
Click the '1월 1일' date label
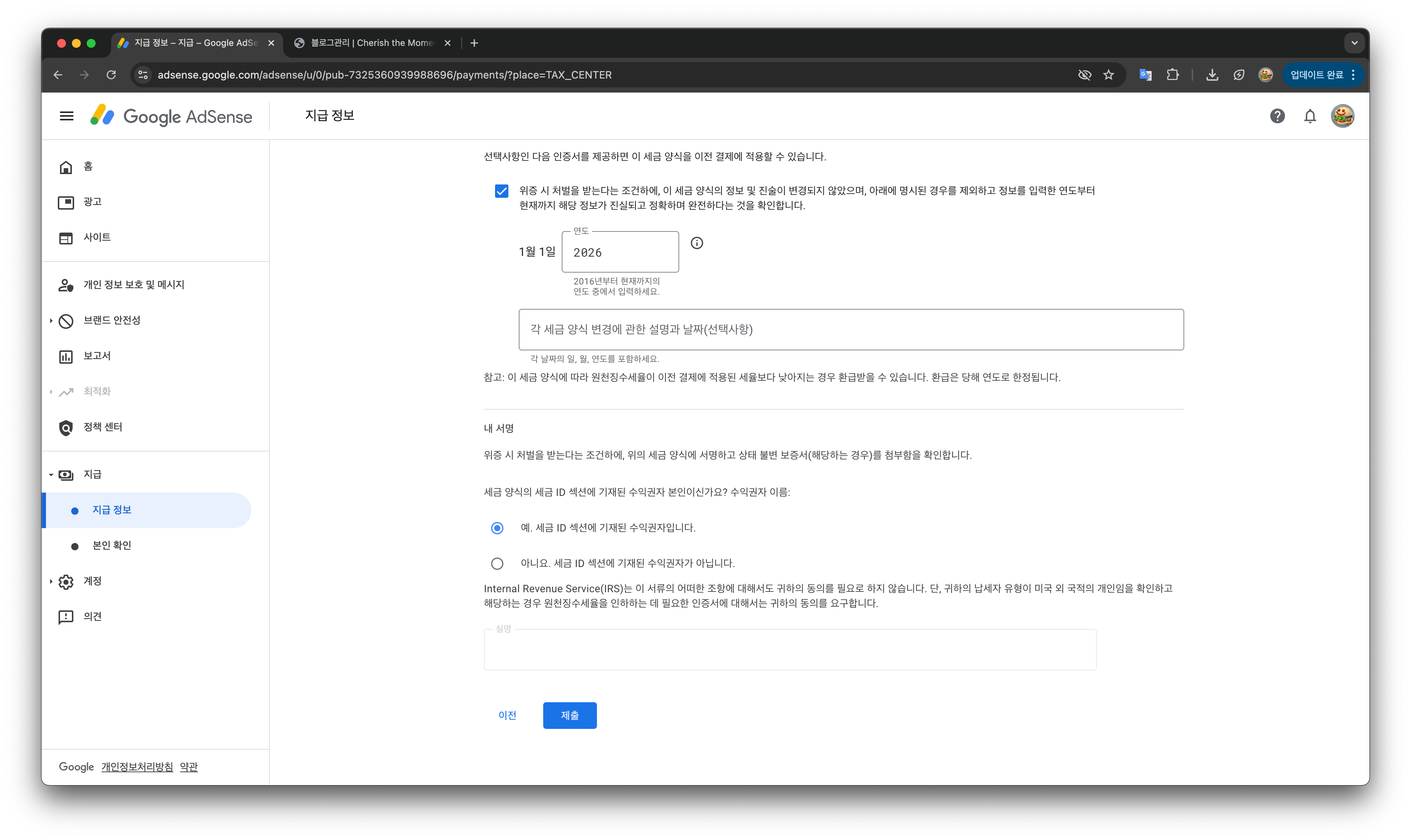tap(537, 252)
